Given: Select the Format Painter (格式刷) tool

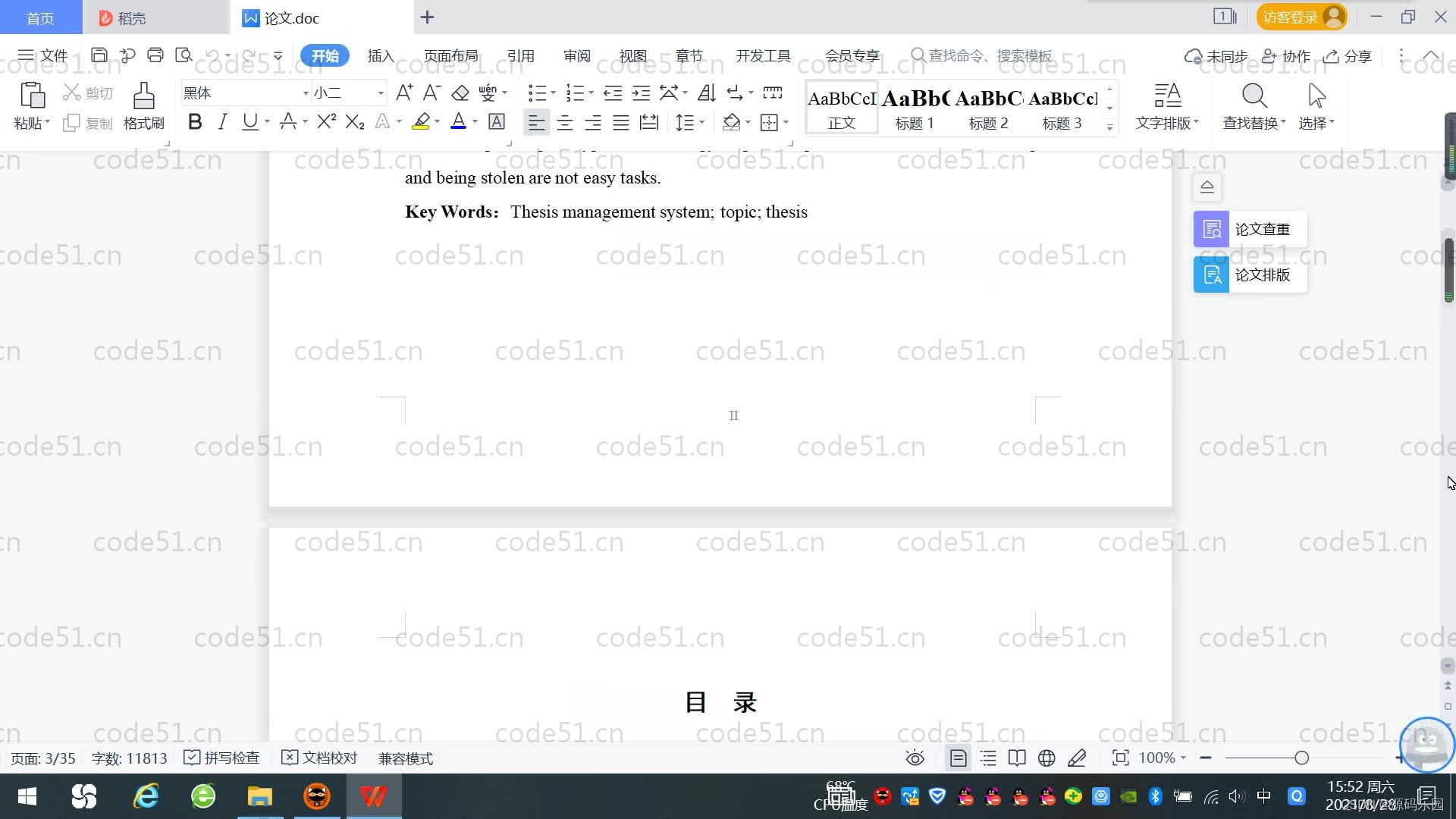Looking at the screenshot, I should coord(143,105).
